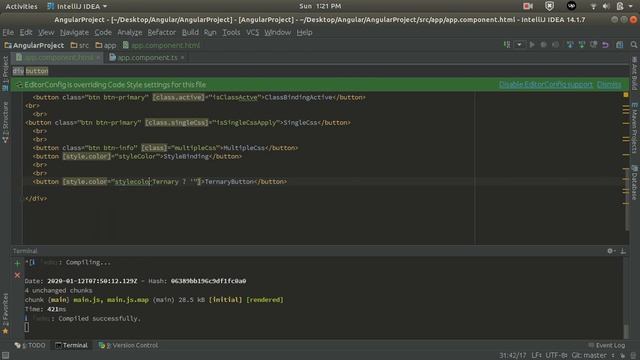Click the tool windows toggle in bottom-left corner
This screenshot has width=640, height=360.
[x=5, y=356]
